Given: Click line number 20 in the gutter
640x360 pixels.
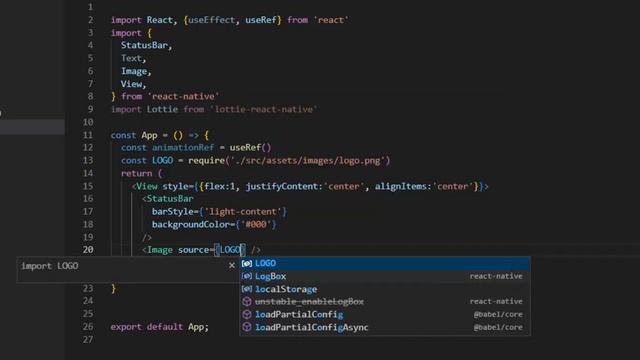Looking at the screenshot, I should coord(88,249).
